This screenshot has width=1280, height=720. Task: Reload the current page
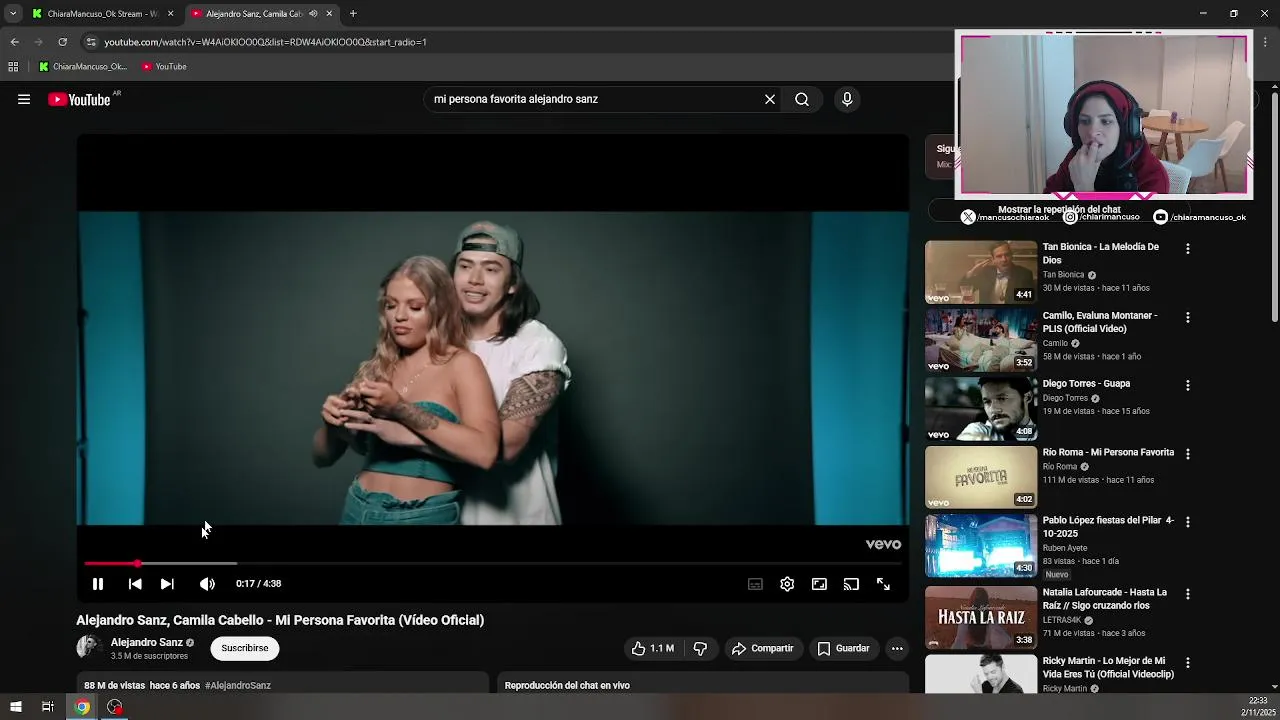pos(62,42)
